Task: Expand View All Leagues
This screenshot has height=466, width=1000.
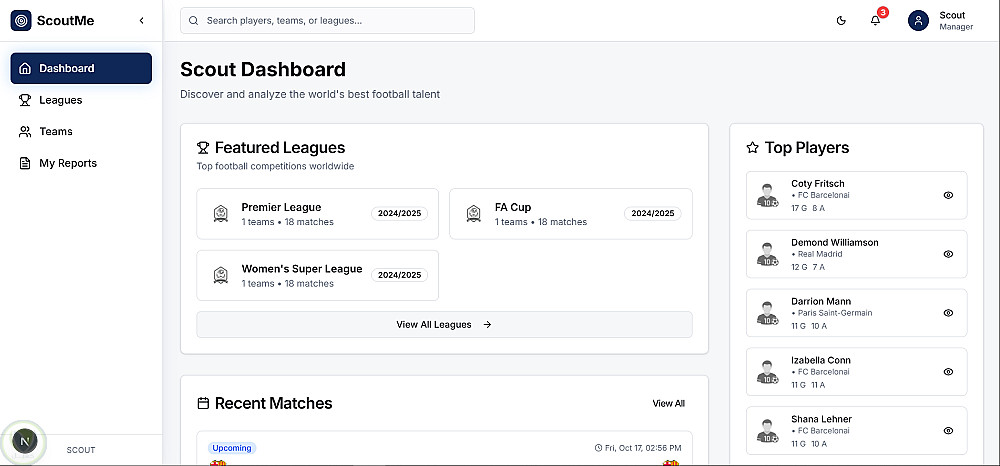Action: 443,324
